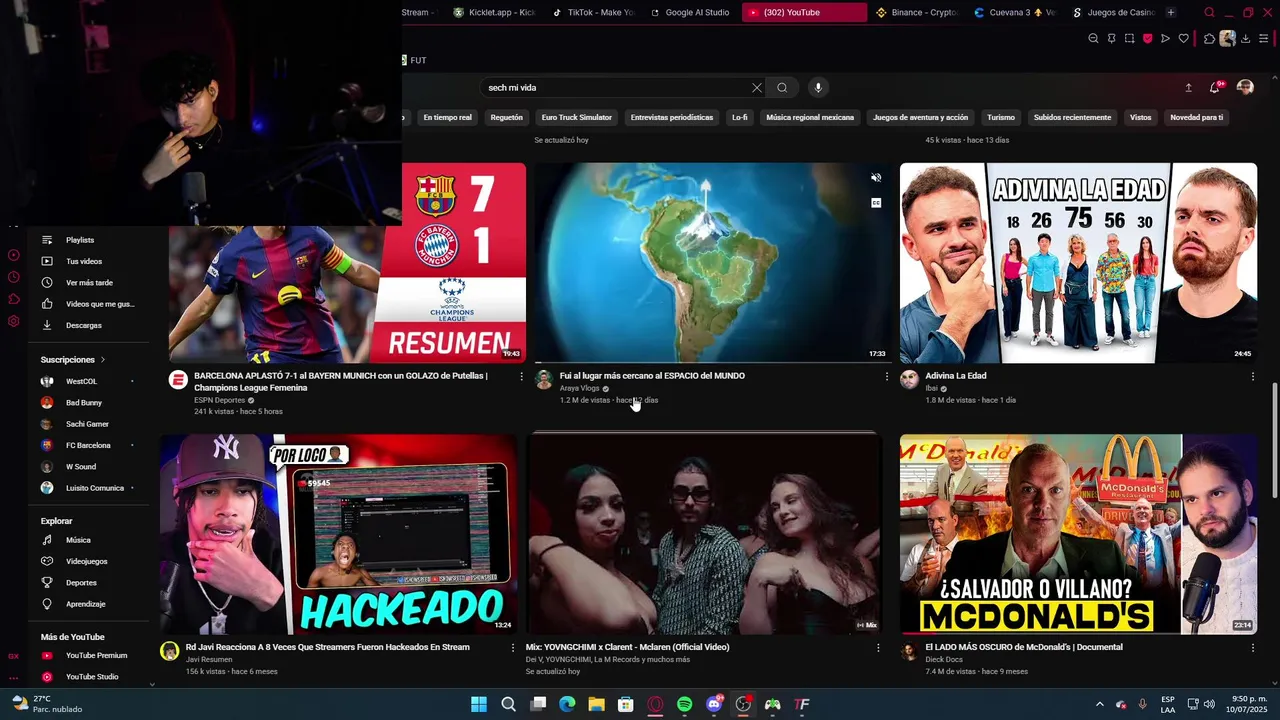Viewport: 1280px width, 720px height.
Task: Open Spotify from the taskbar
Action: [x=684, y=704]
